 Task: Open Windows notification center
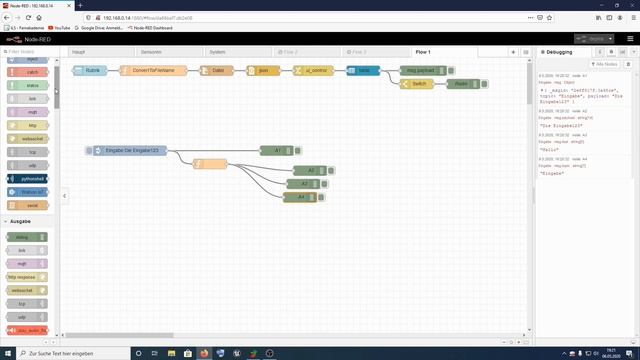630,353
